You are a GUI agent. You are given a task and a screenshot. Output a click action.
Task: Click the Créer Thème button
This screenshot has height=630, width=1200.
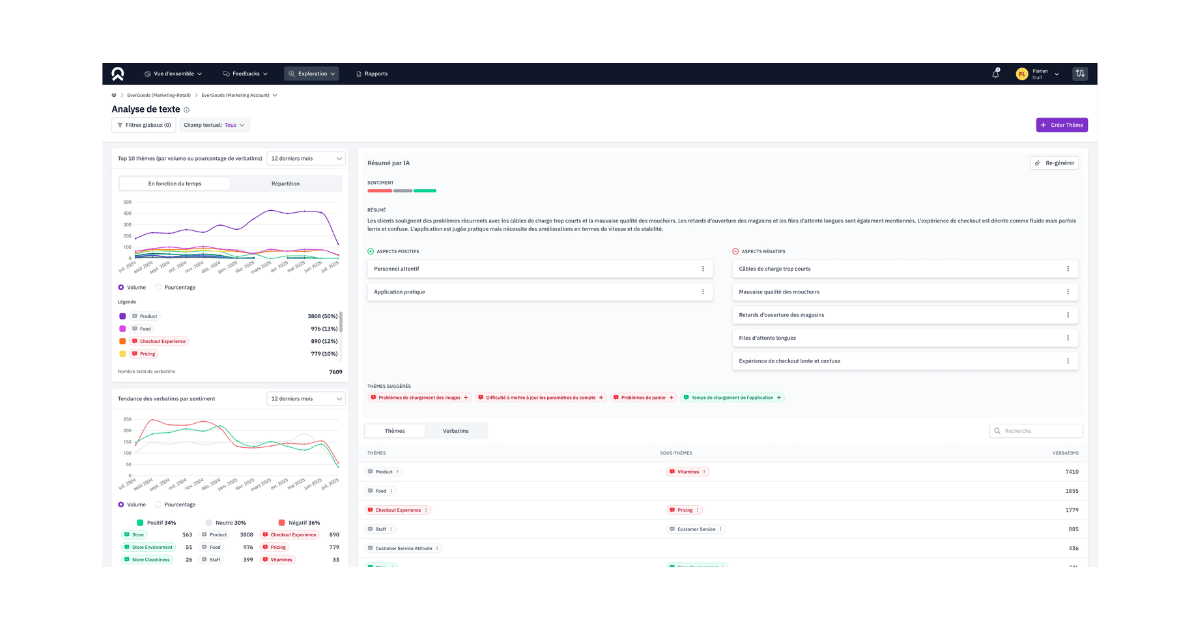tap(1062, 125)
